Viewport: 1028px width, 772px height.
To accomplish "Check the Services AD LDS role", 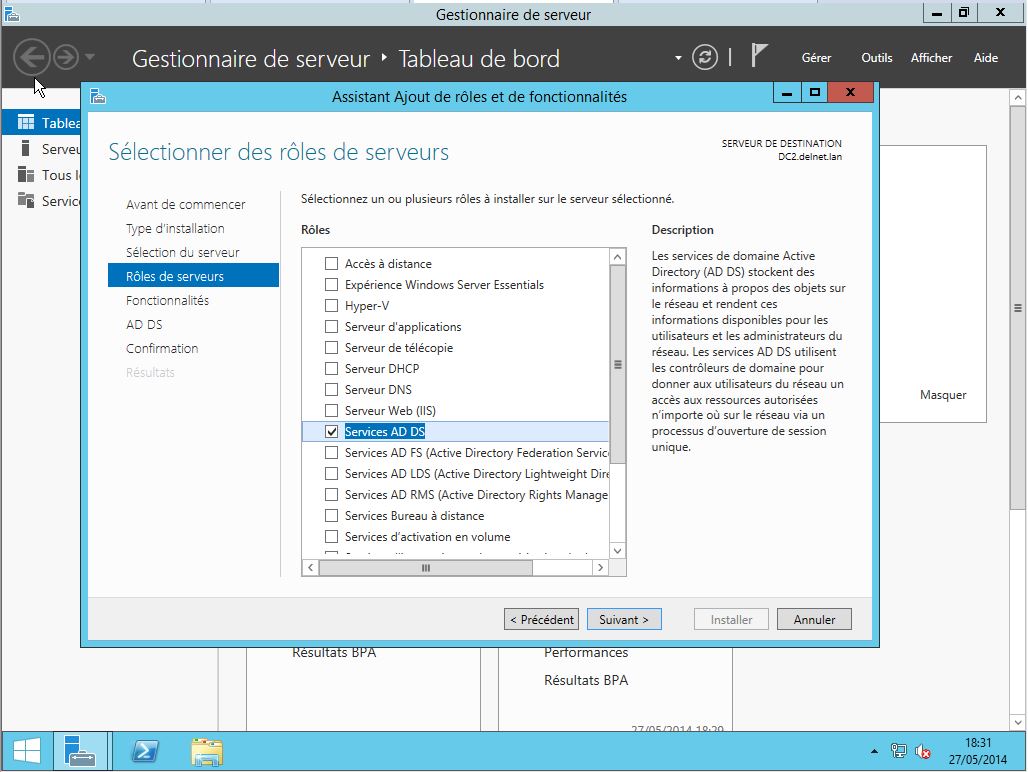I will [332, 473].
